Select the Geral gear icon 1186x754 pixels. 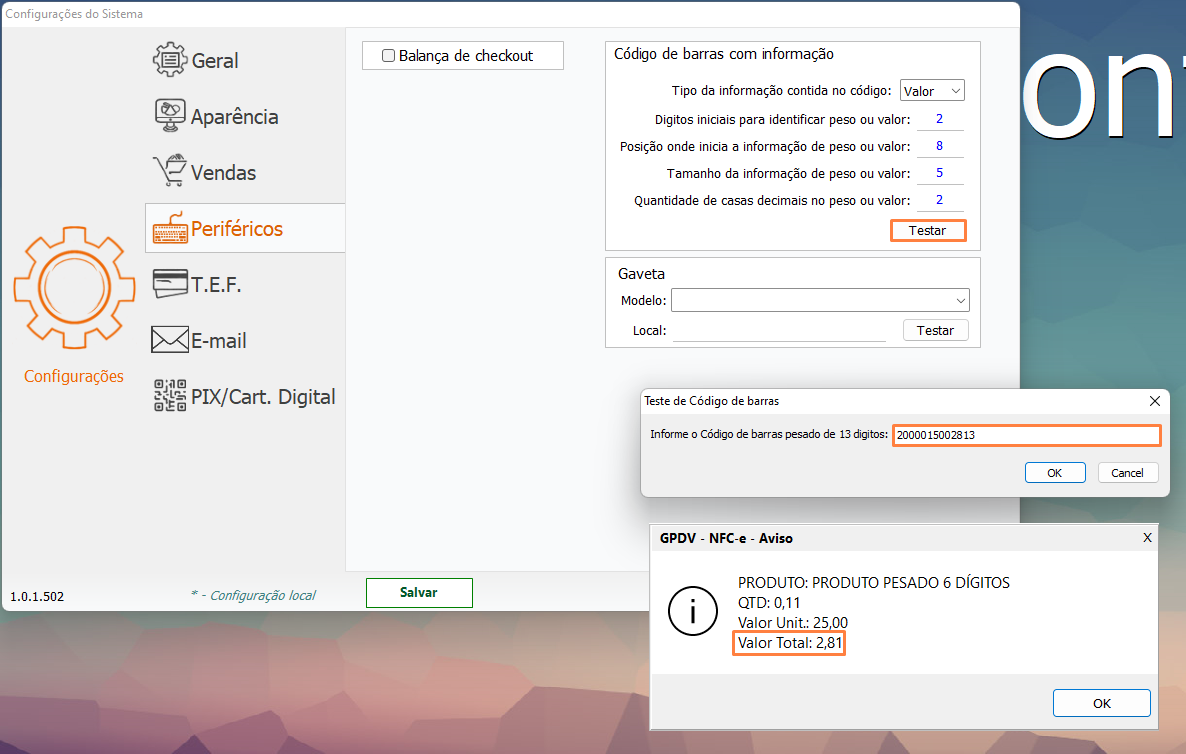click(168, 60)
